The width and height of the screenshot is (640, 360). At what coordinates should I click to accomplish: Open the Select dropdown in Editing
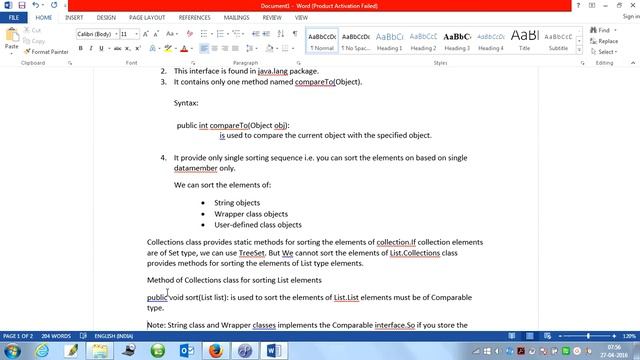604,52
